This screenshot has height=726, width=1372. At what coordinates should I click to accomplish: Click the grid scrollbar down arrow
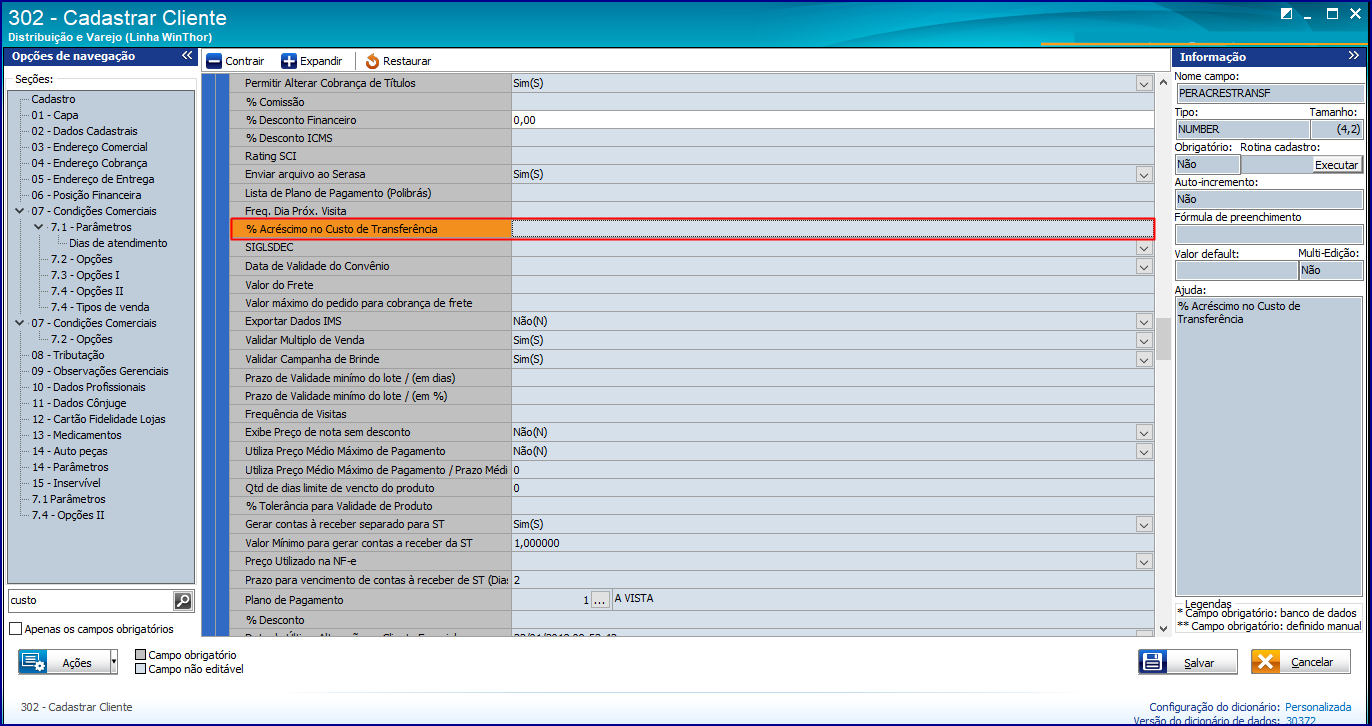click(1163, 629)
